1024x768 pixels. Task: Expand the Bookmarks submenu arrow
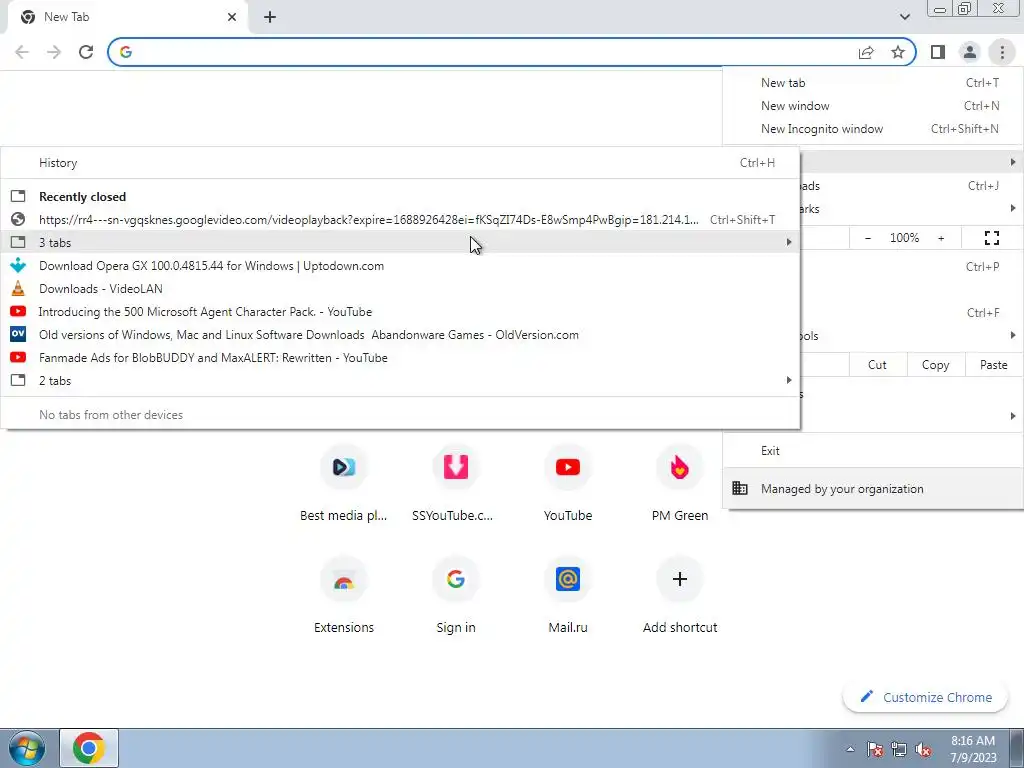[1012, 208]
